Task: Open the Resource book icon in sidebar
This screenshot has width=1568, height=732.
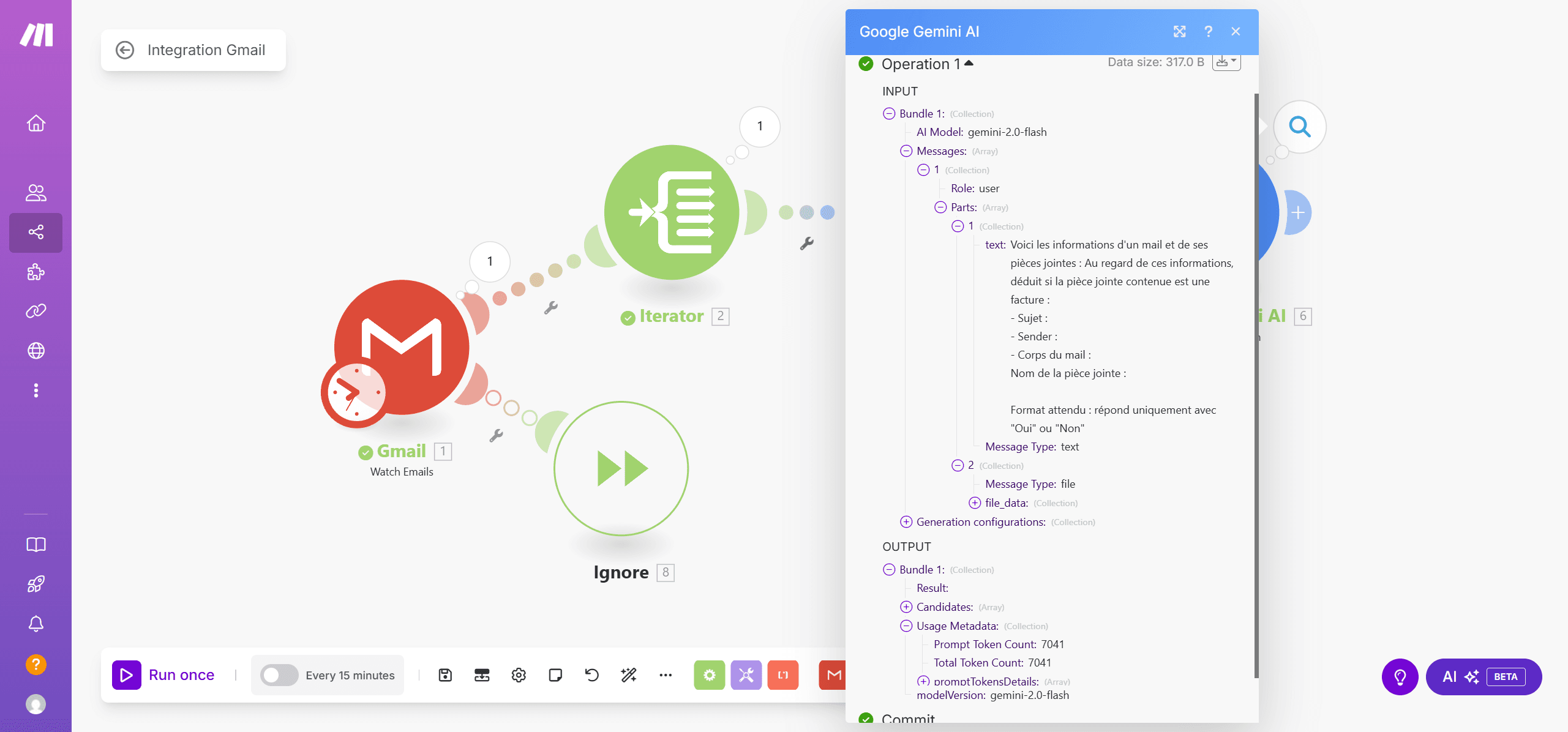Action: tap(36, 545)
